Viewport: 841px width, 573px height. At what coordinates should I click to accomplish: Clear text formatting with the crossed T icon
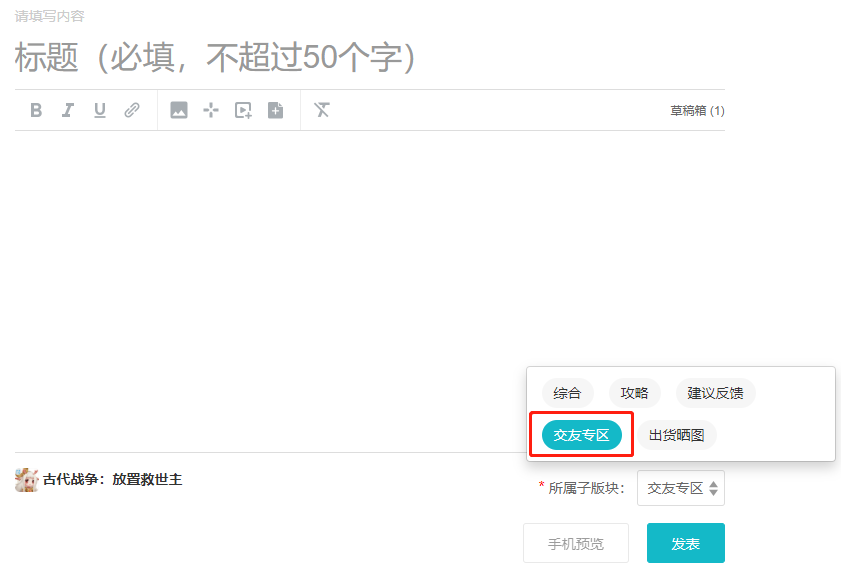pyautogui.click(x=322, y=110)
